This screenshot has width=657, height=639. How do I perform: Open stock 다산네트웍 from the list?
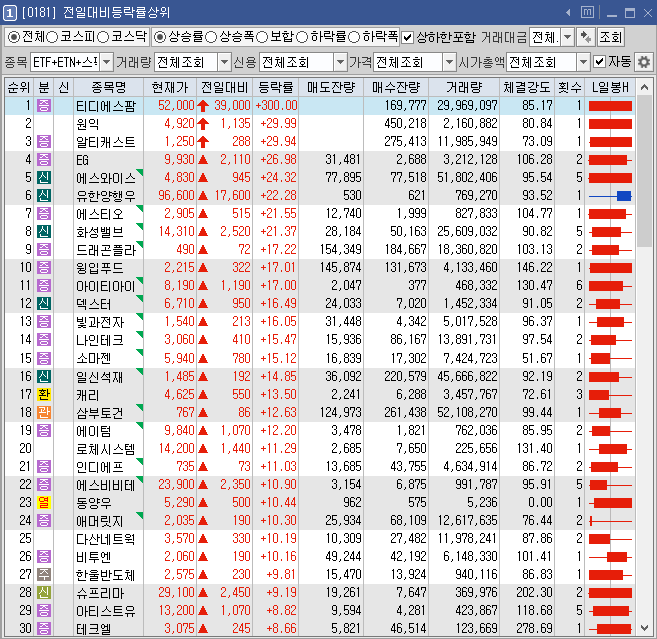[106, 539]
